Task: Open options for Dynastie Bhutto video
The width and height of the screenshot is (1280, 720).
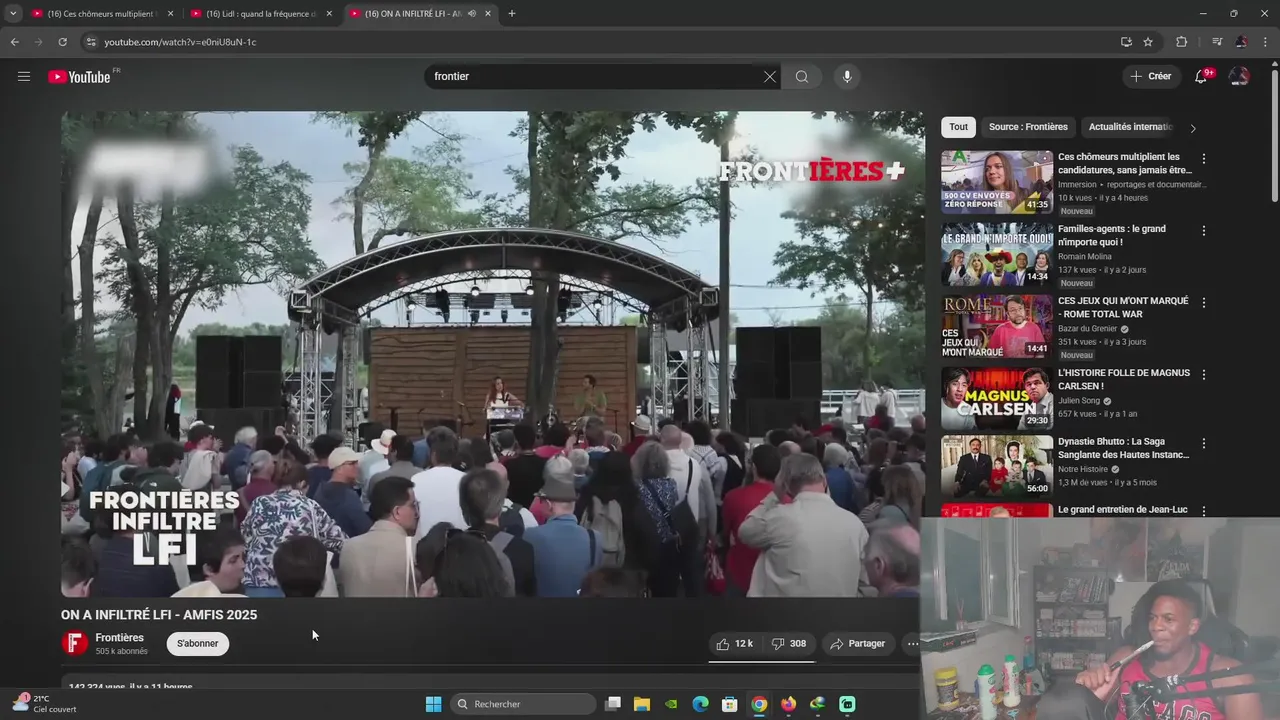Action: pyautogui.click(x=1204, y=444)
